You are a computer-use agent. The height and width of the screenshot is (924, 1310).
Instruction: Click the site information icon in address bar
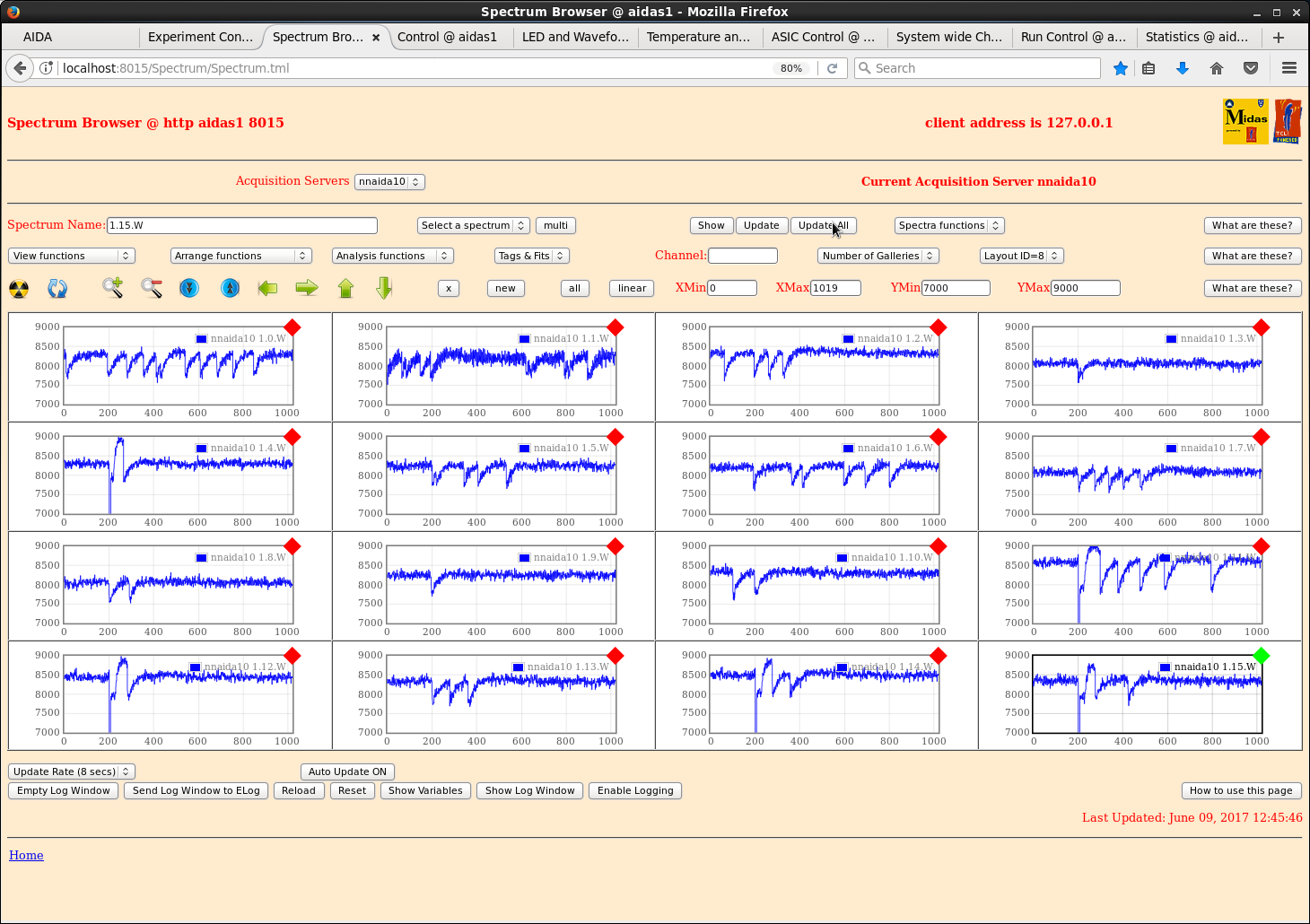[47, 68]
